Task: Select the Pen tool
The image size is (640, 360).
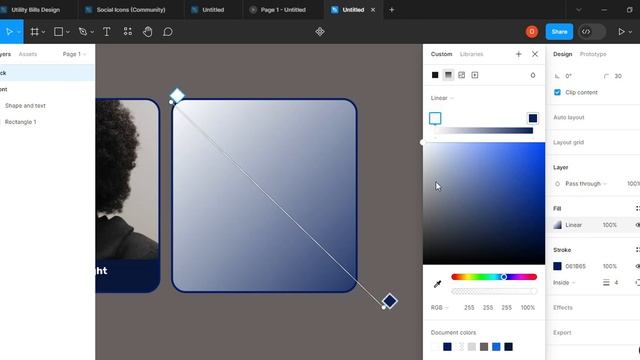Action: click(82, 31)
